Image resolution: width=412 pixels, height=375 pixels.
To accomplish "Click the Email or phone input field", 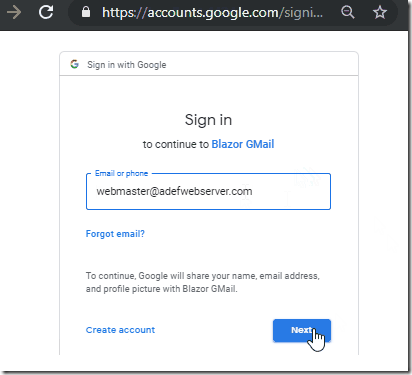I will 208,191.
